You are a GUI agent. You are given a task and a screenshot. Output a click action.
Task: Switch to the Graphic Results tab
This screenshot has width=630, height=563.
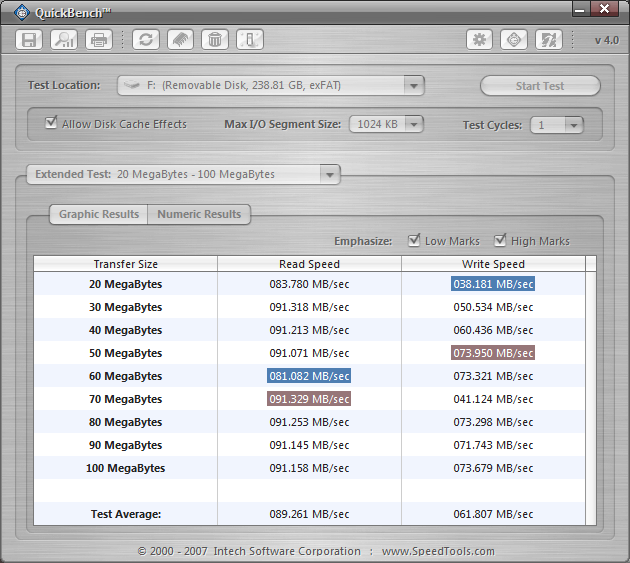coord(98,214)
